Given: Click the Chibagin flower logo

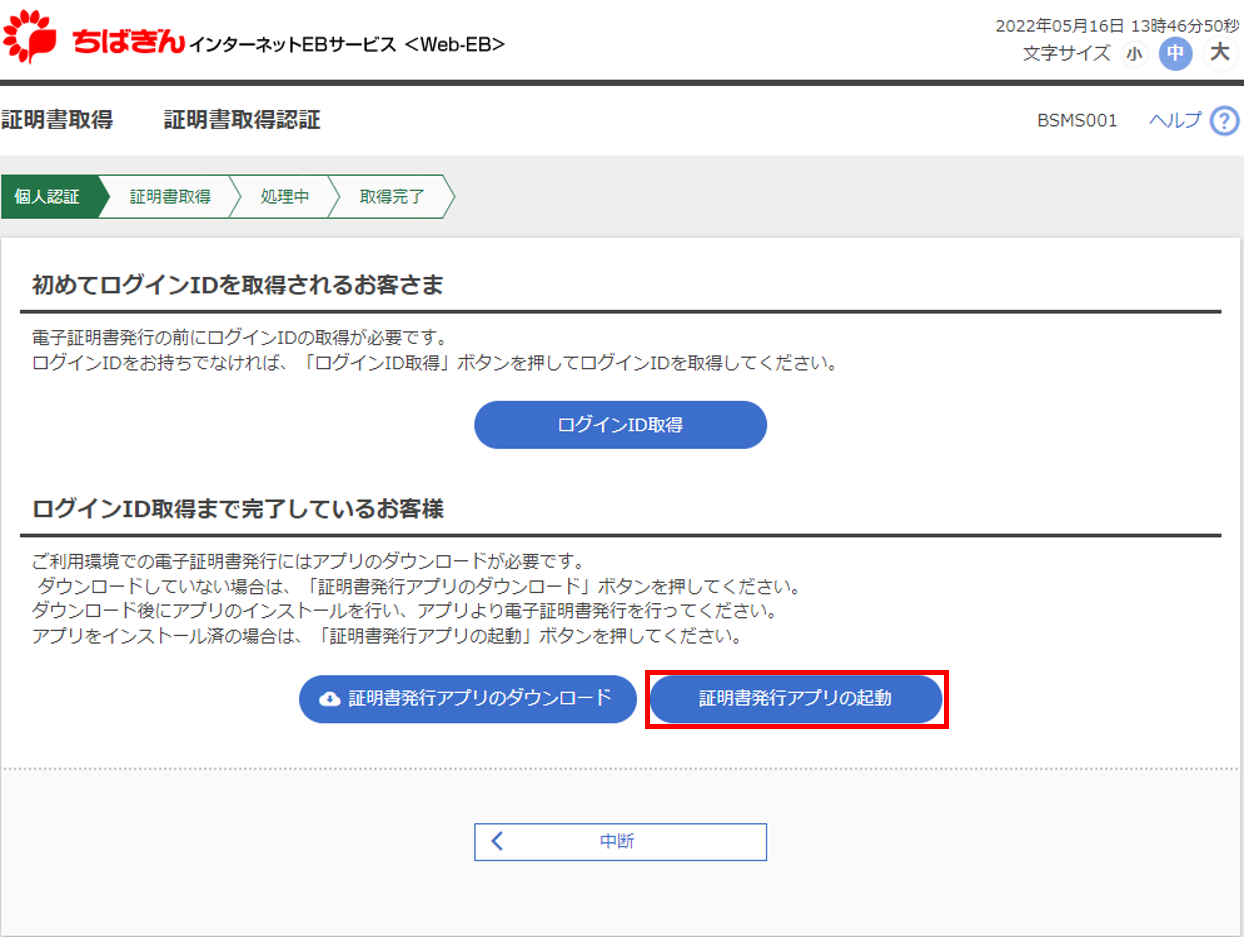Looking at the screenshot, I should 30,36.
